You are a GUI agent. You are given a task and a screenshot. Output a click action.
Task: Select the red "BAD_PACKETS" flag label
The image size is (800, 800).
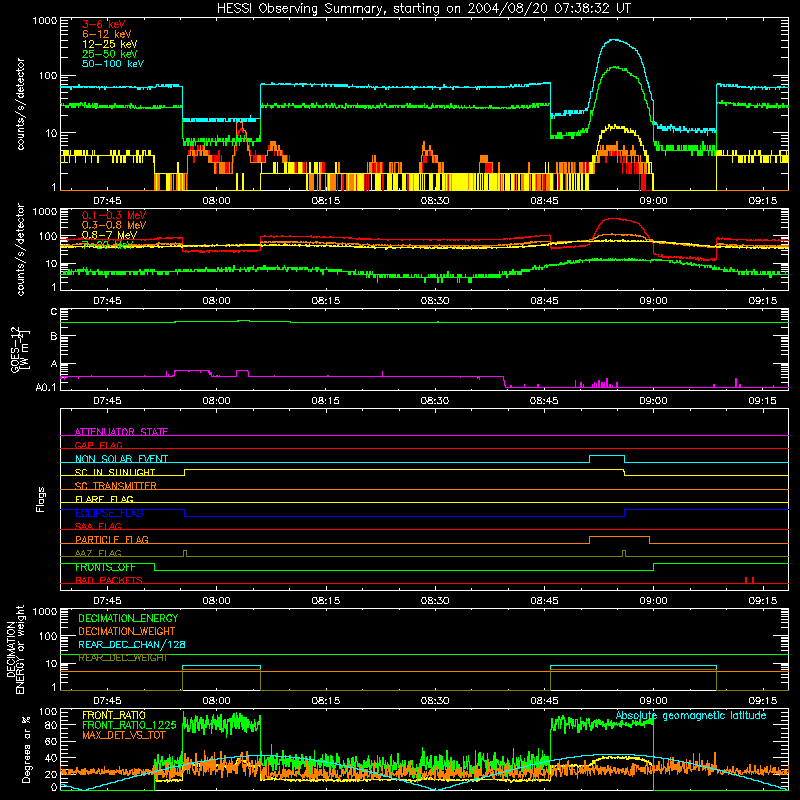click(x=109, y=581)
